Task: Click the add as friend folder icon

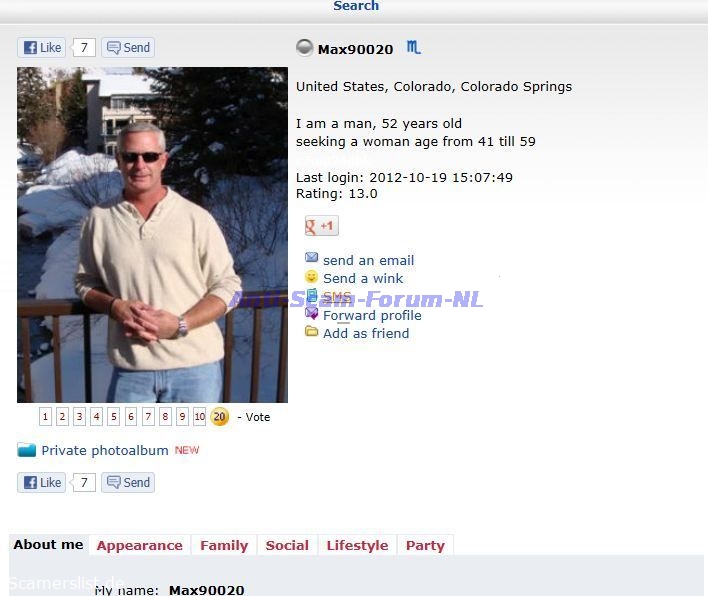Action: (x=312, y=331)
